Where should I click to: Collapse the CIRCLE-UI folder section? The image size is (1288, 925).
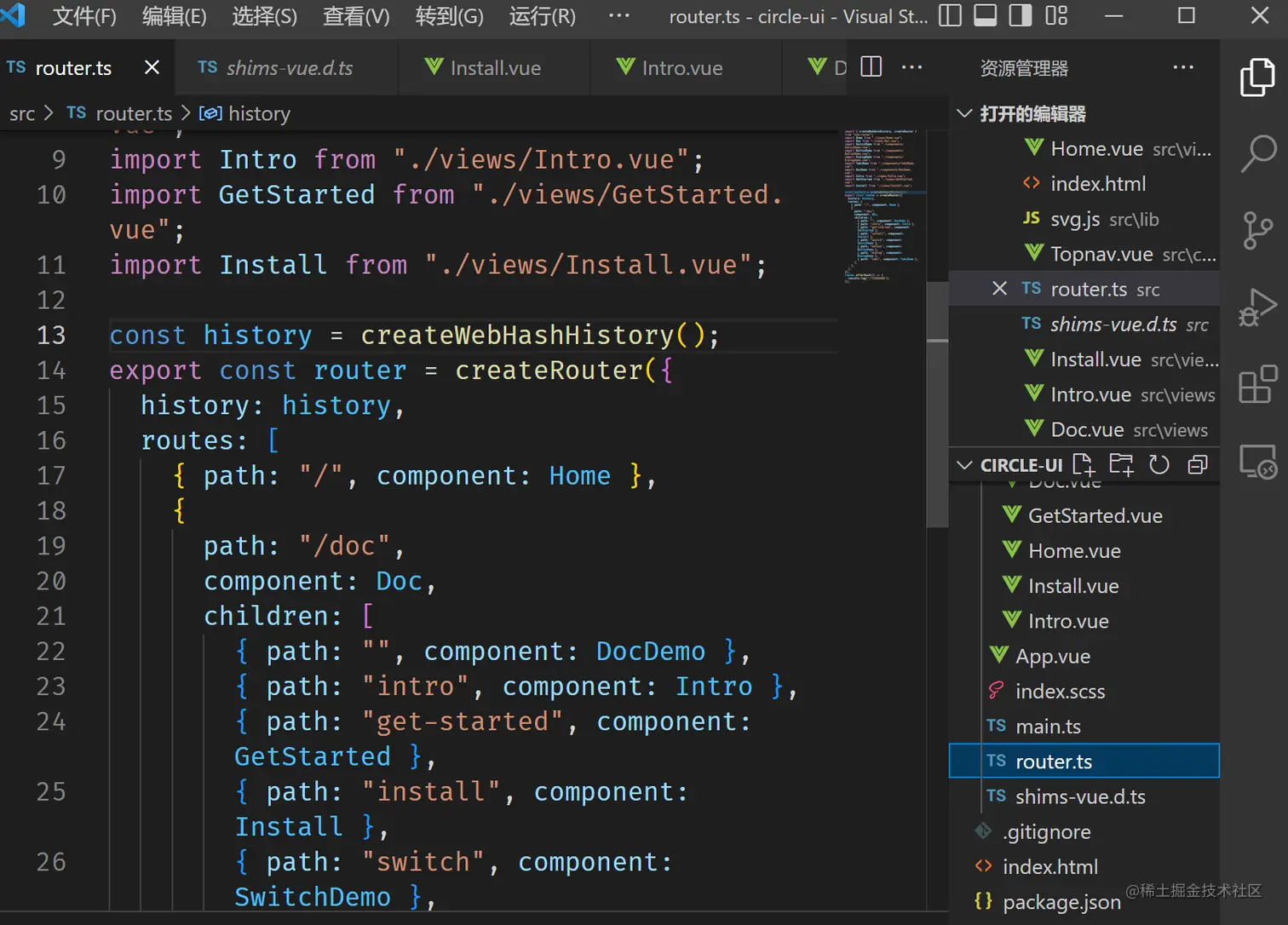tap(965, 465)
